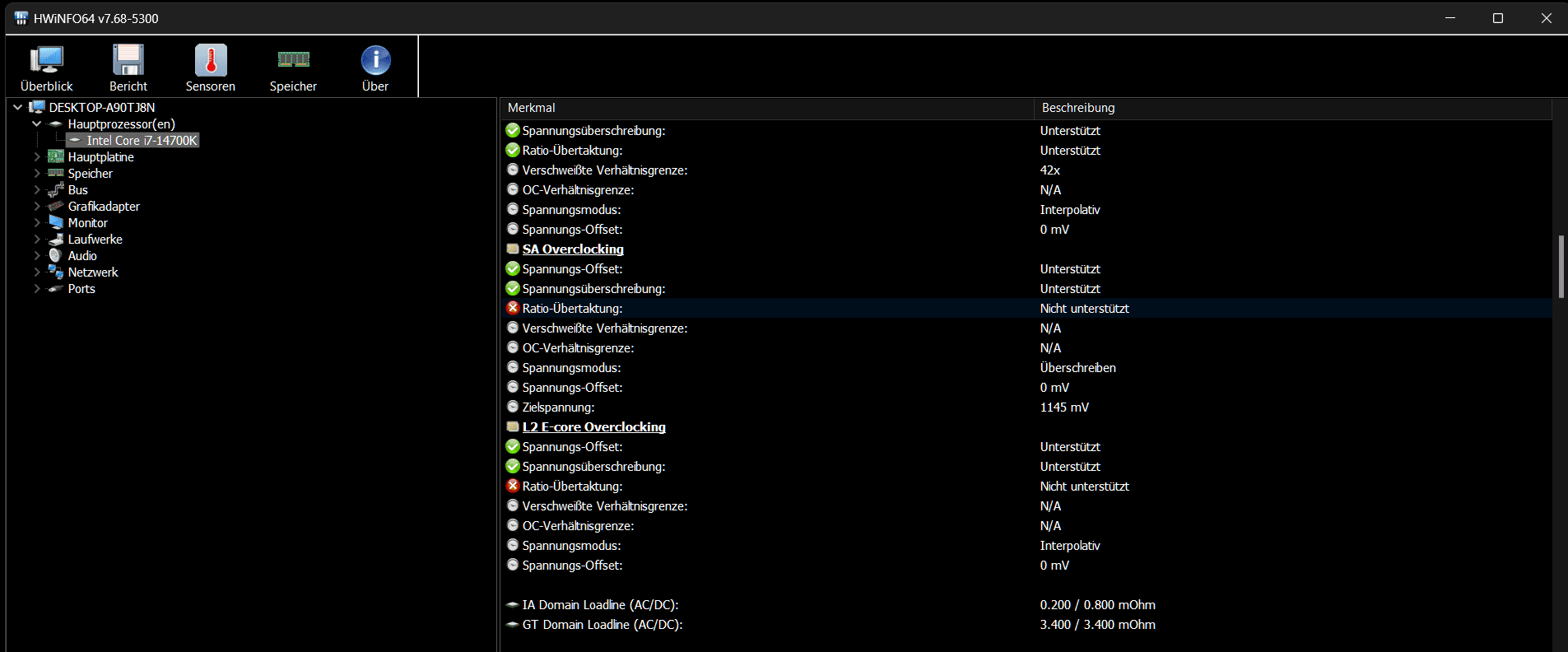Expand the Netzwerk tree branch
Screen dimensions: 1568x652
(x=36, y=272)
